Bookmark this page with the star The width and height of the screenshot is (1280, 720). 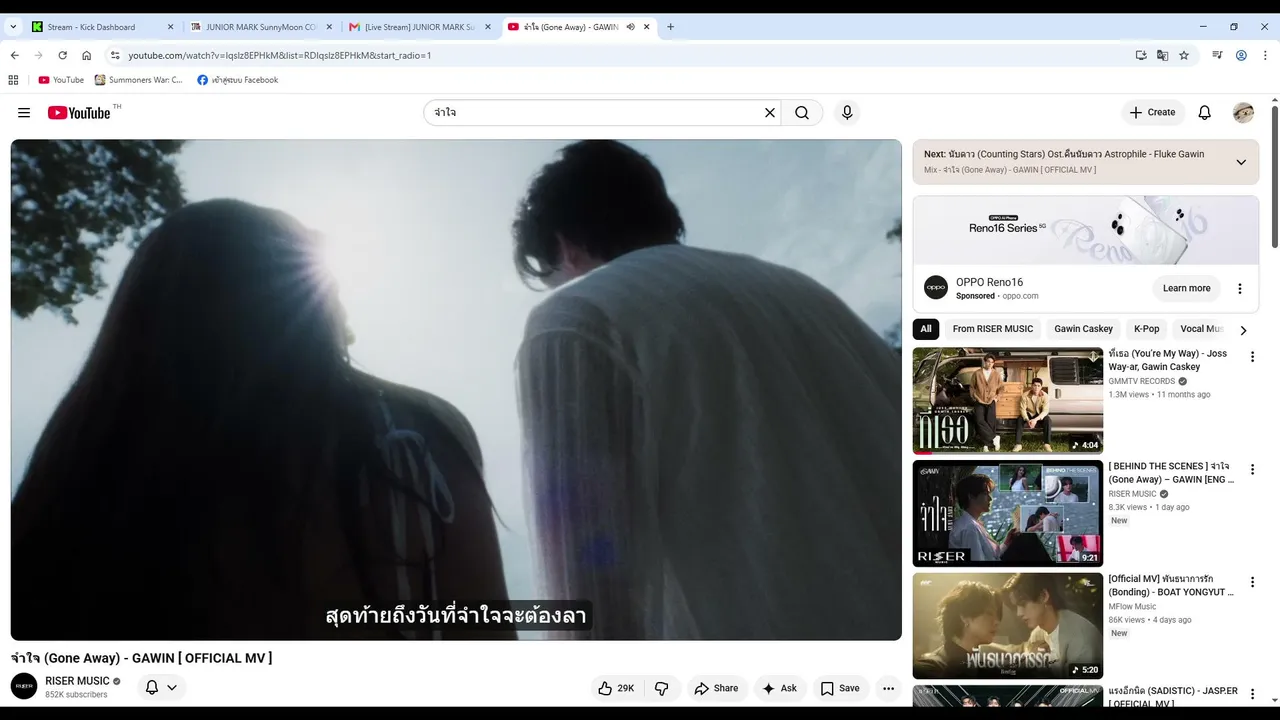(1184, 55)
